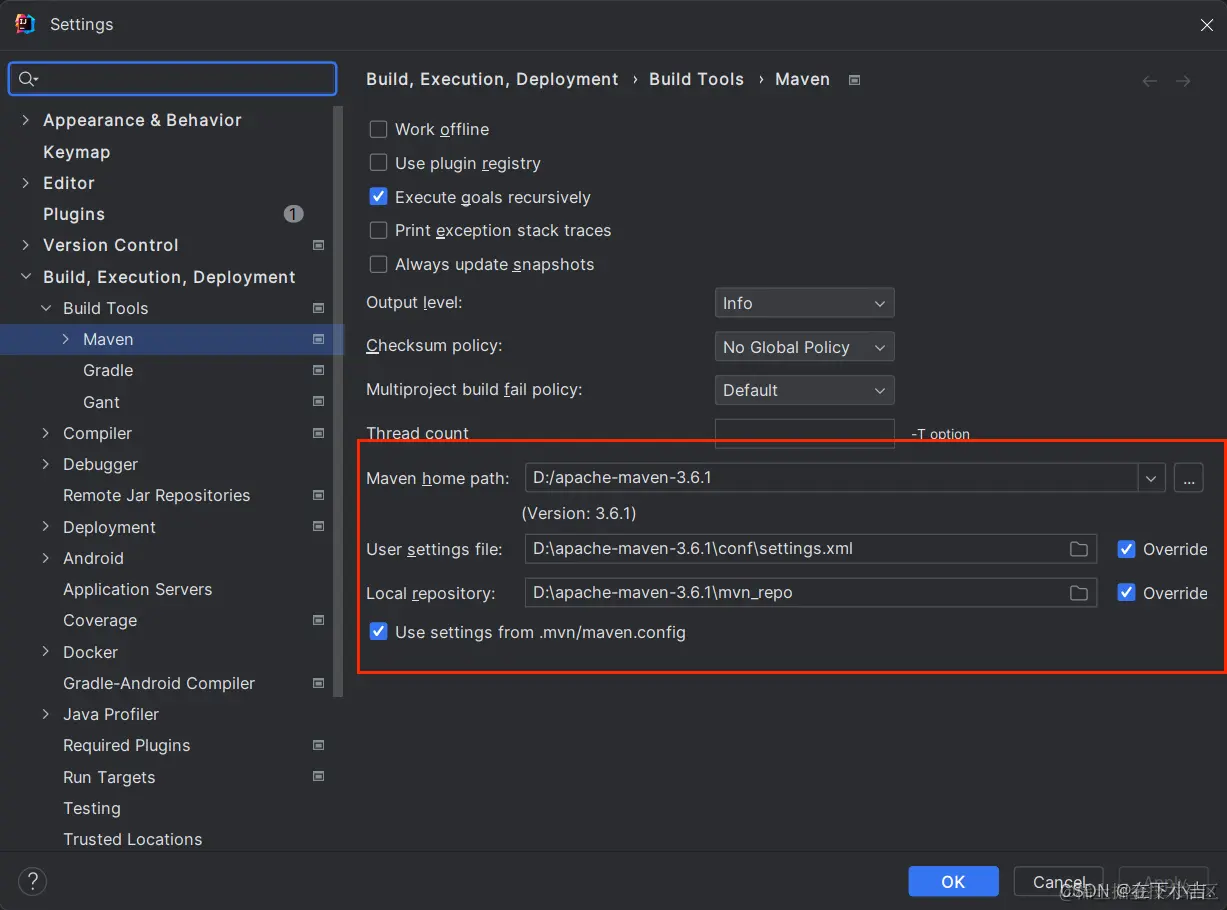The image size is (1227, 910).
Task: Browse folder icon for Local repository
Action: pos(1078,593)
